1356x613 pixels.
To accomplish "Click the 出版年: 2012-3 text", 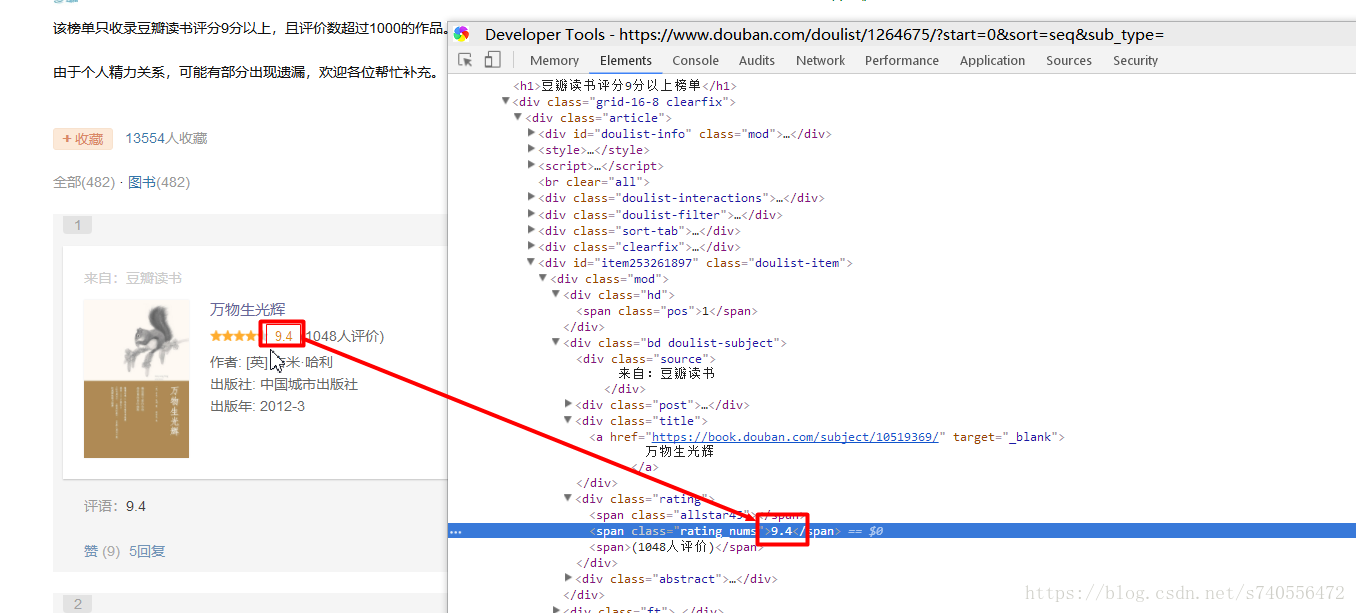I will point(257,406).
